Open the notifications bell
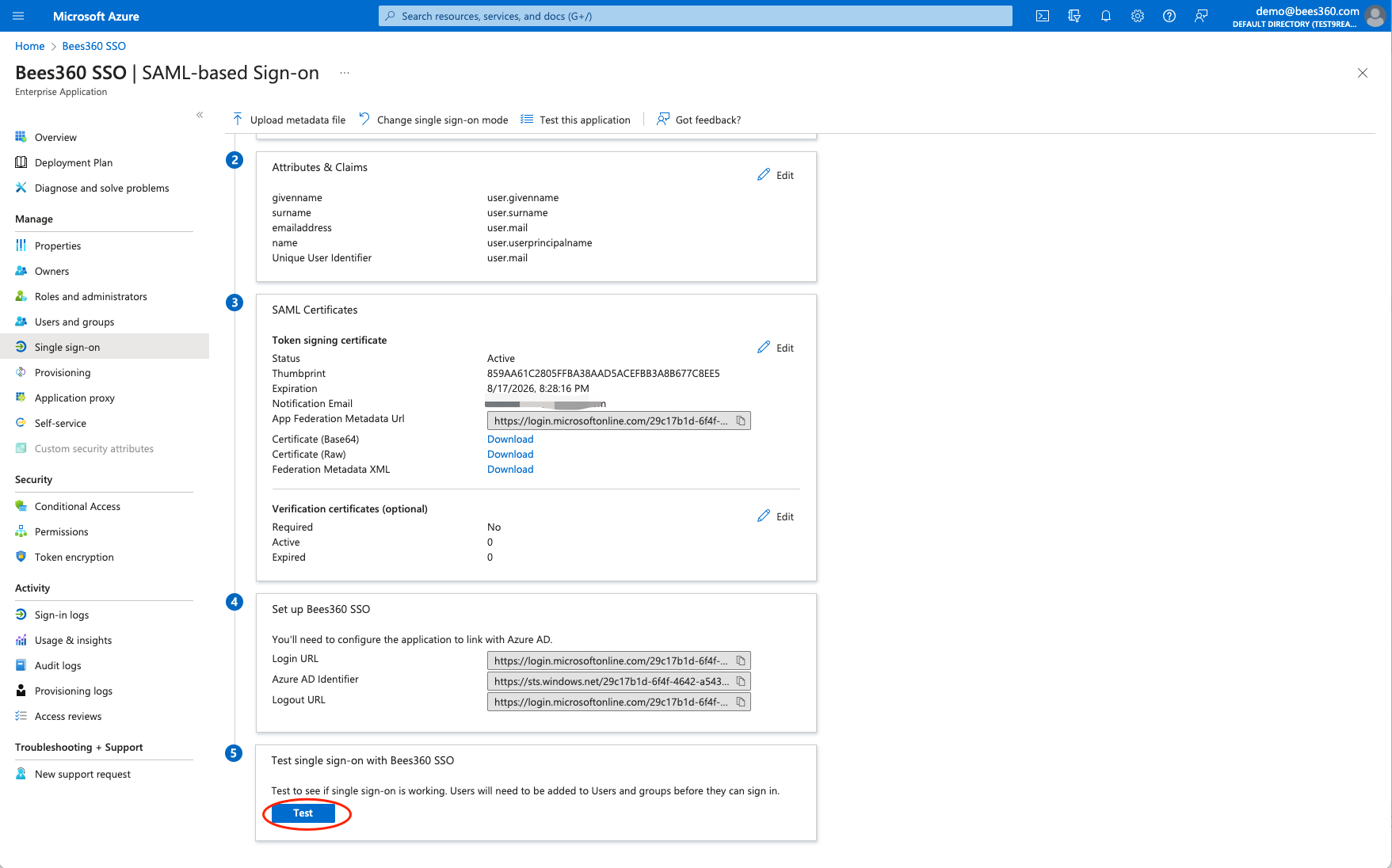 point(1106,16)
